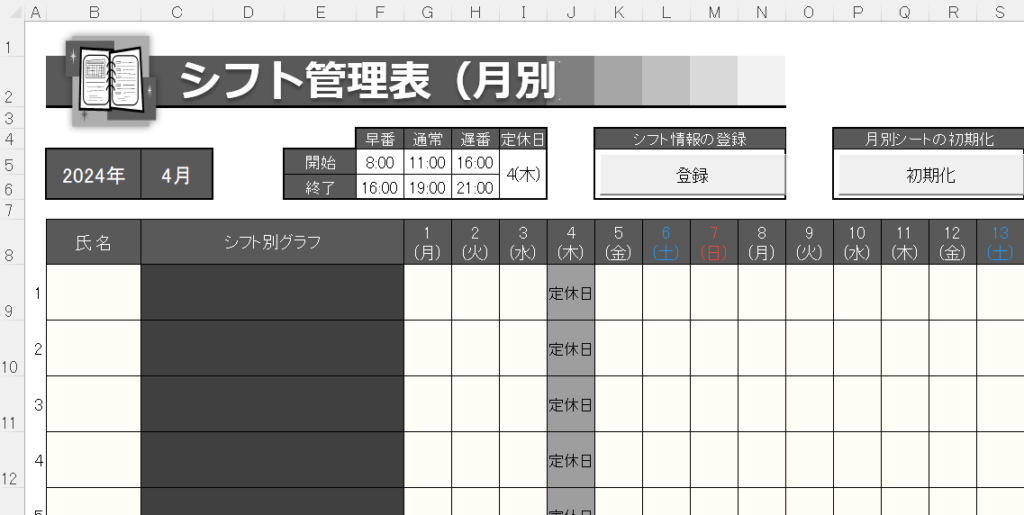1024x515 pixels.
Task: Click the シフト別グラフ header cell
Action: click(x=272, y=243)
